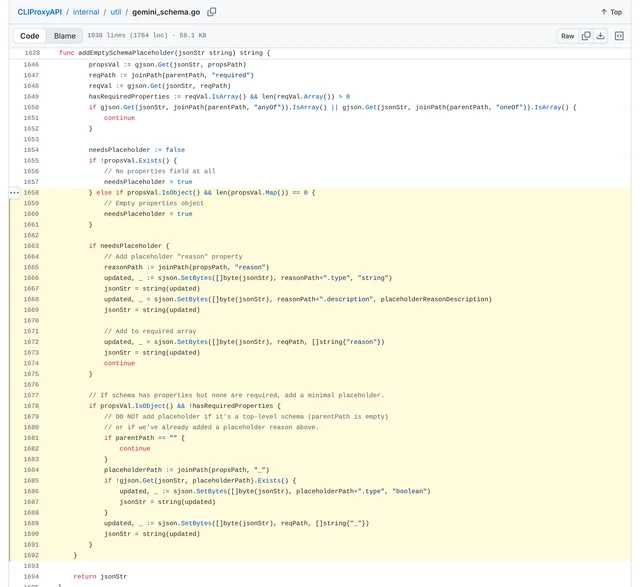Click comment '// No properties field at all'
The image size is (640, 587).
point(160,171)
